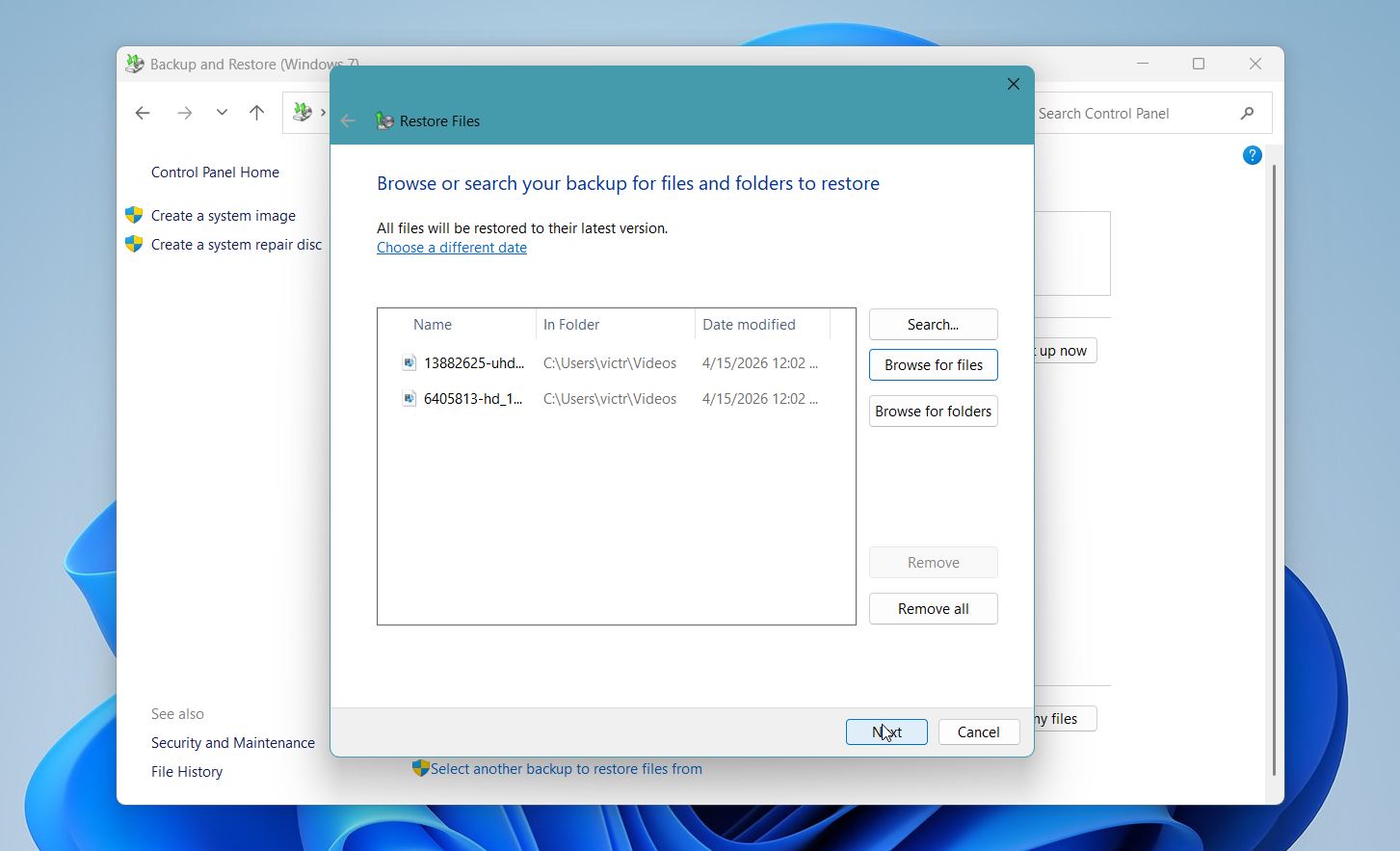Click Select another backup to restore files from

567,769
